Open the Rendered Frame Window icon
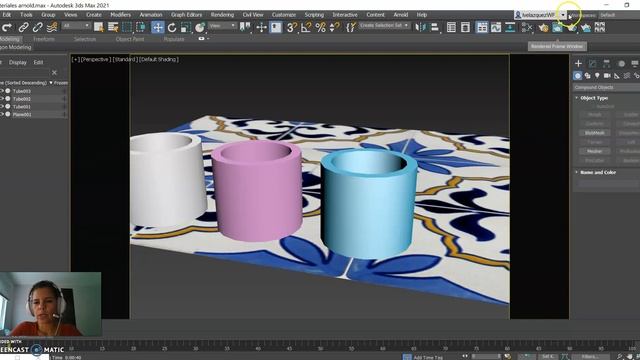The image size is (640, 360). point(557,27)
